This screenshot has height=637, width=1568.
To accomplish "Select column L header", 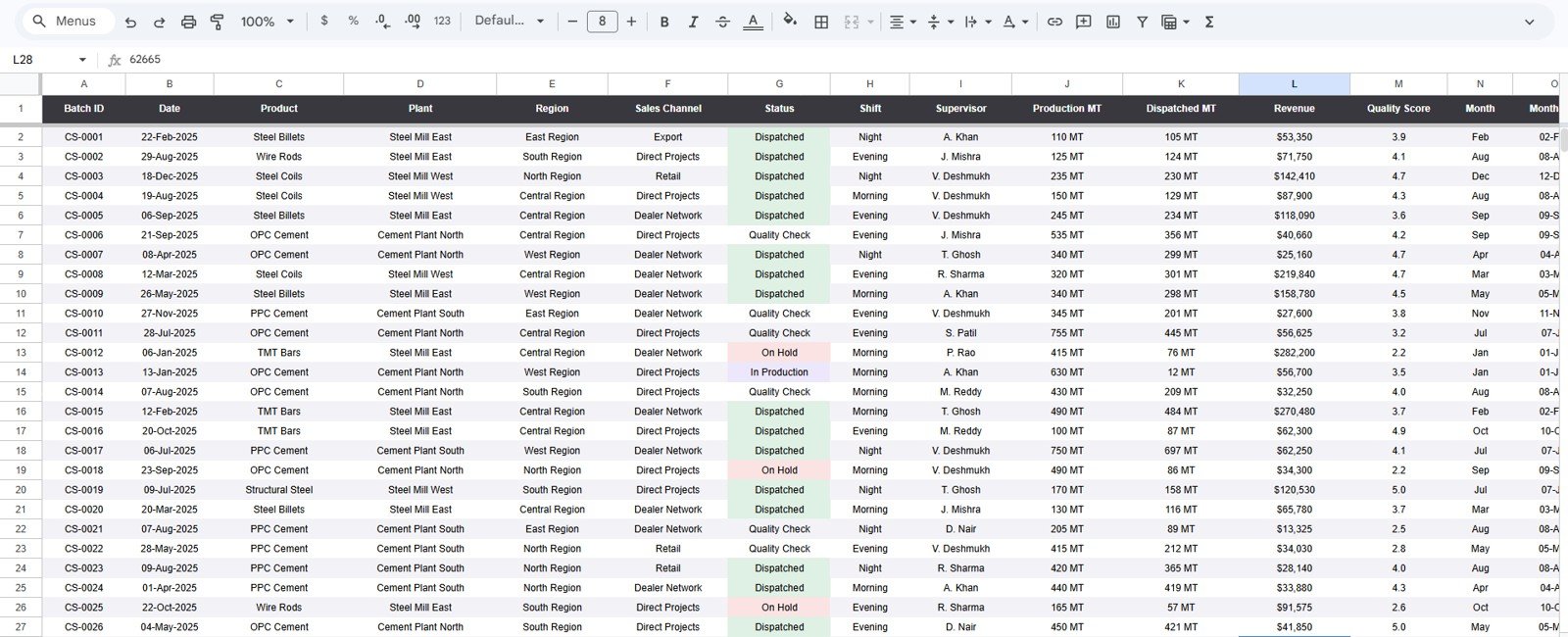I will point(1294,84).
